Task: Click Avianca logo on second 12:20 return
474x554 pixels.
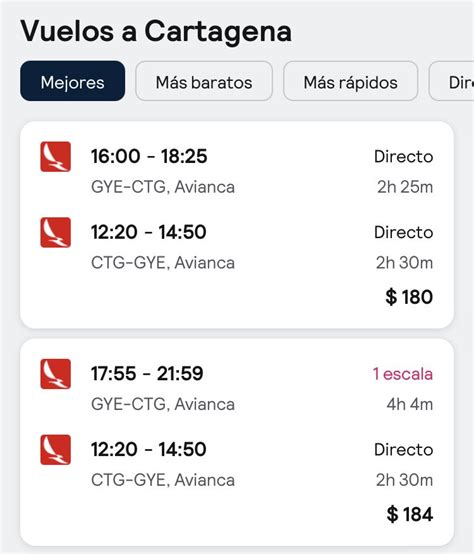Action: tap(55, 450)
